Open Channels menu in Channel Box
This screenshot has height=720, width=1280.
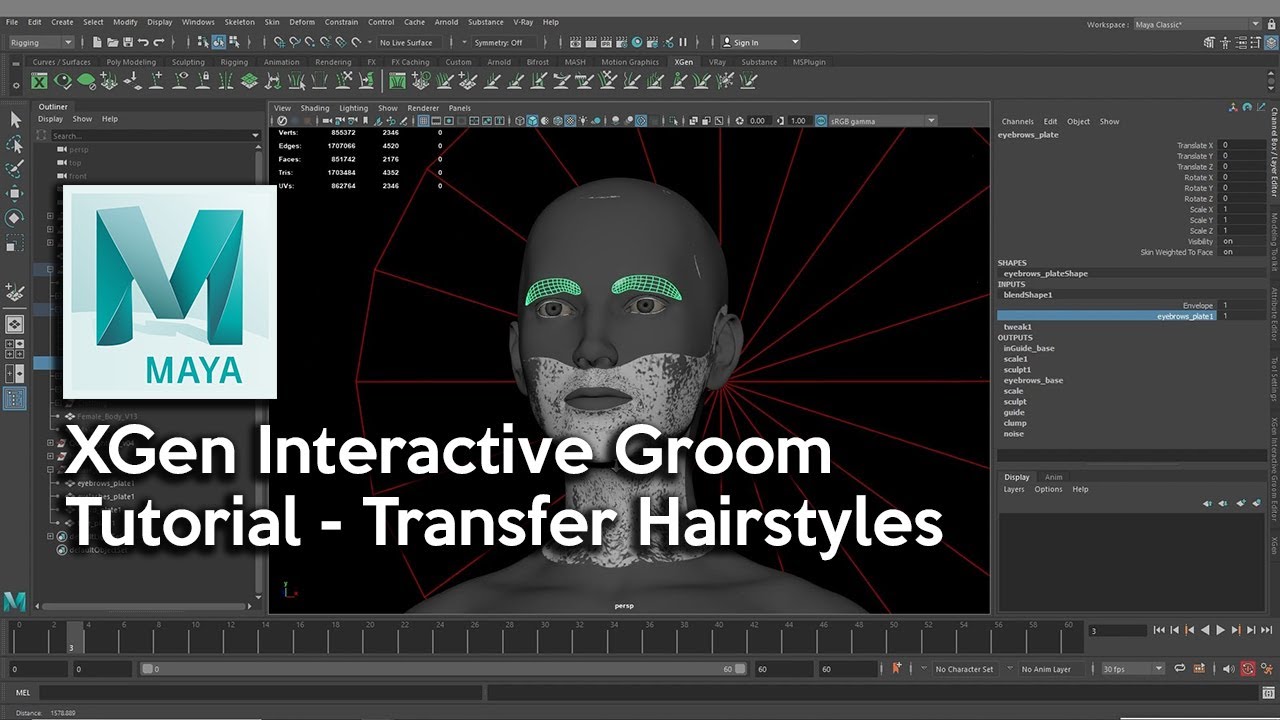(x=1017, y=121)
